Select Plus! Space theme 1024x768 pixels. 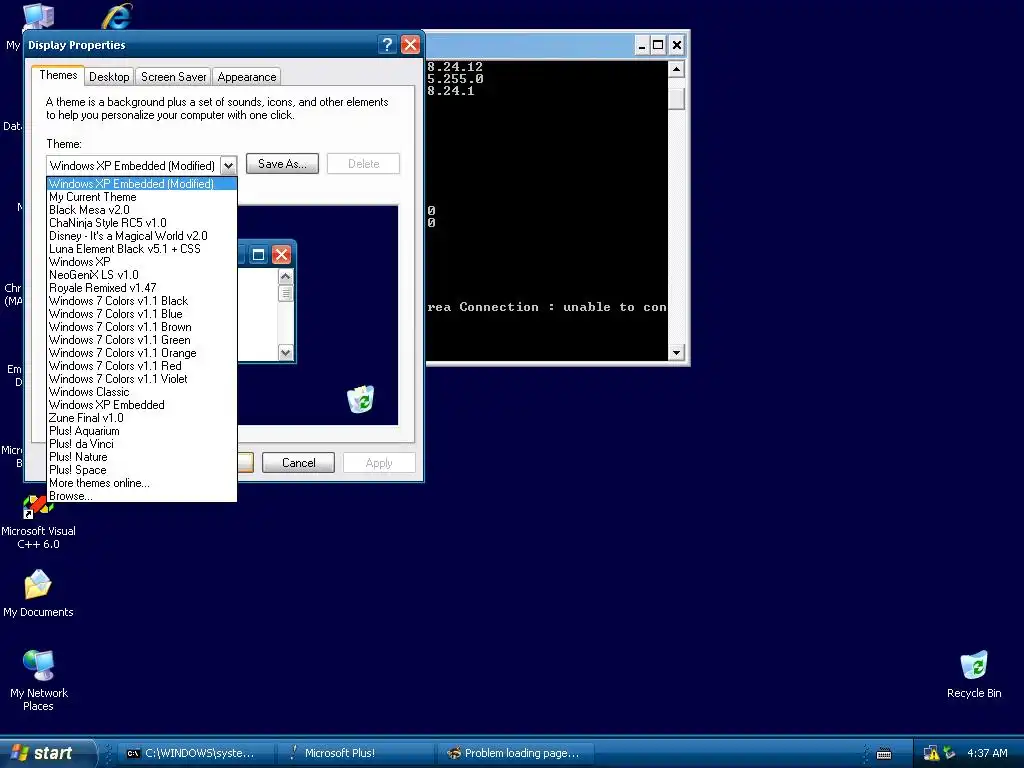click(142, 470)
